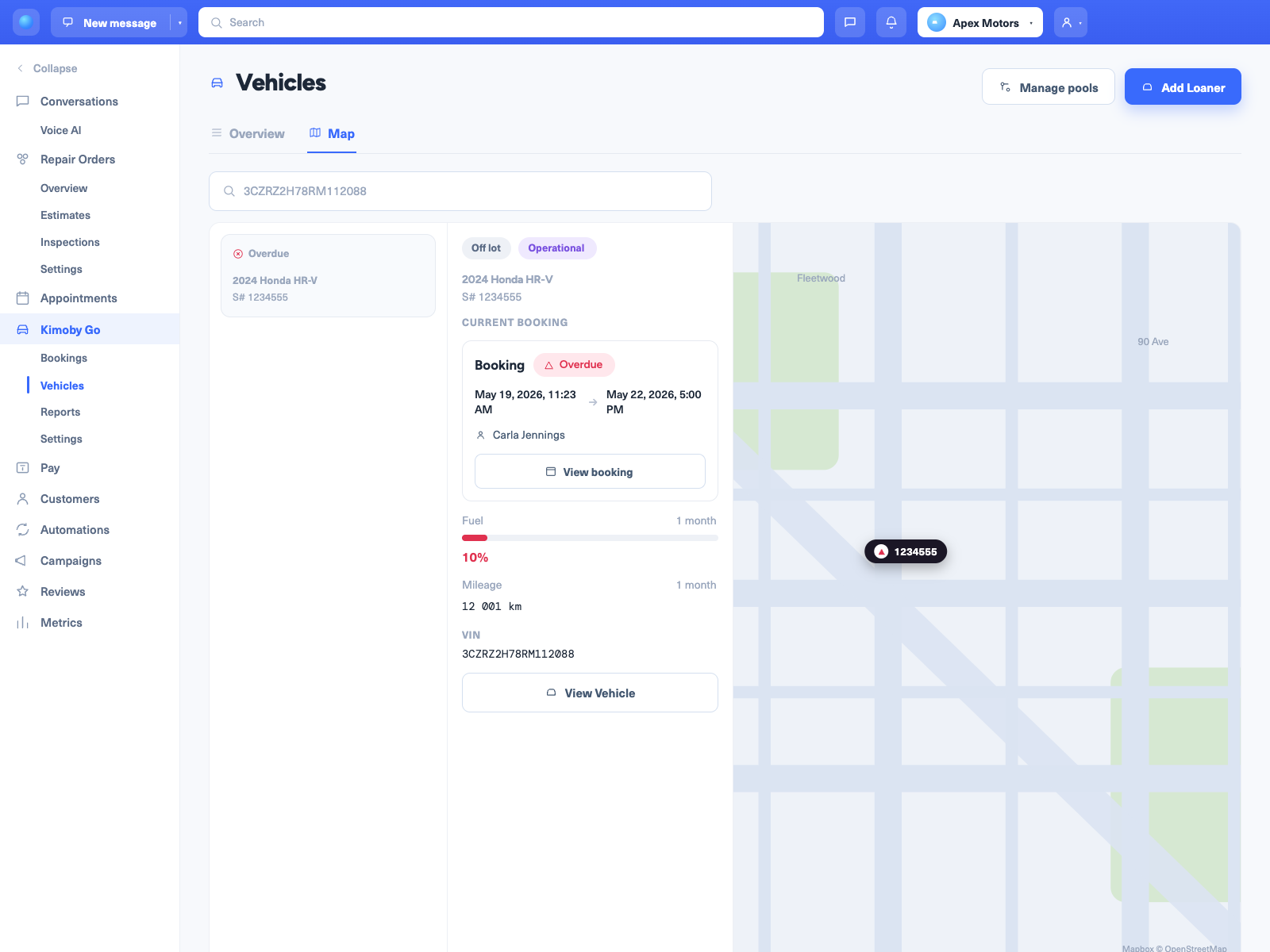Image resolution: width=1270 pixels, height=952 pixels.
Task: Select the 1234555 vehicle map marker
Action: pyautogui.click(x=906, y=551)
